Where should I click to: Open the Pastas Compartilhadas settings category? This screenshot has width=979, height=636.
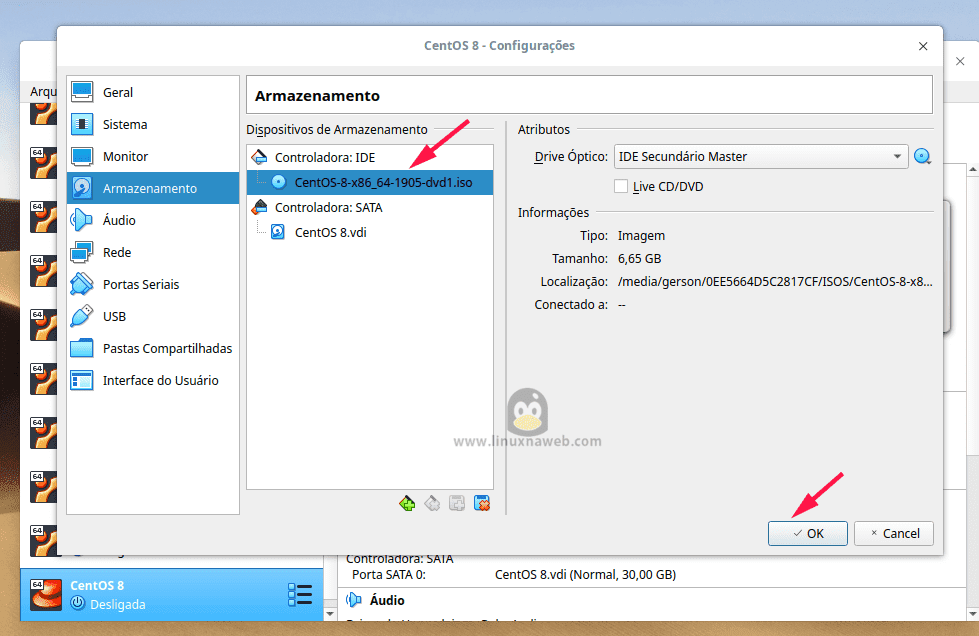click(152, 348)
